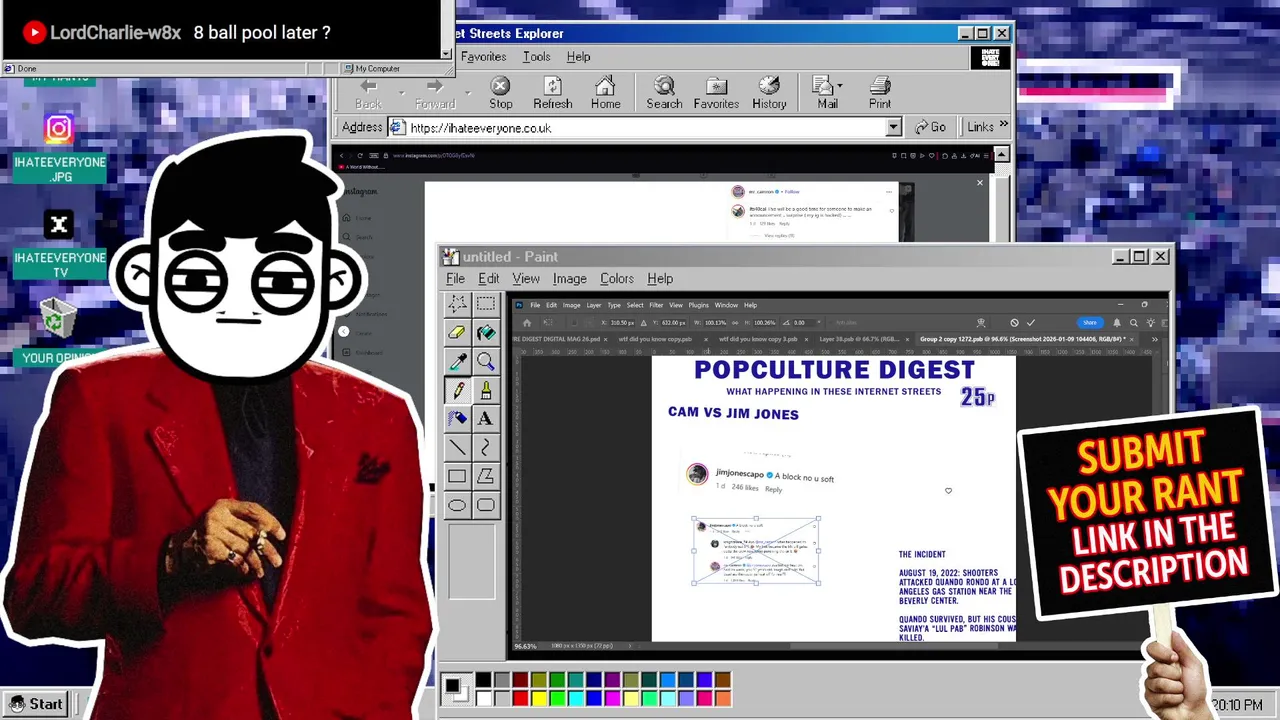The width and height of the screenshot is (1280, 720).
Task: Click the Go button next to address bar
Action: coord(930,127)
